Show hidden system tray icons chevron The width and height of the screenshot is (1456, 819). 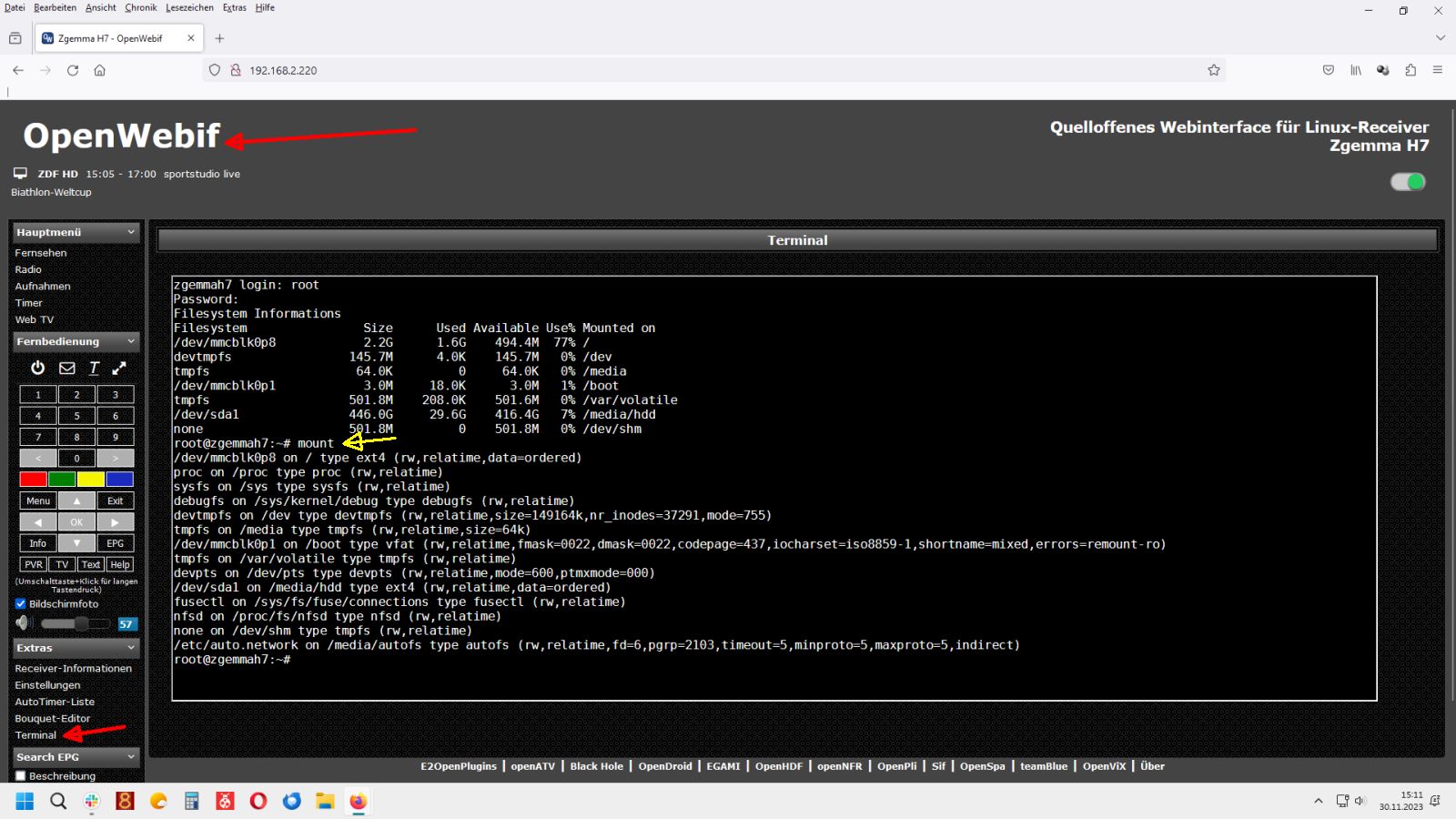(x=1318, y=801)
